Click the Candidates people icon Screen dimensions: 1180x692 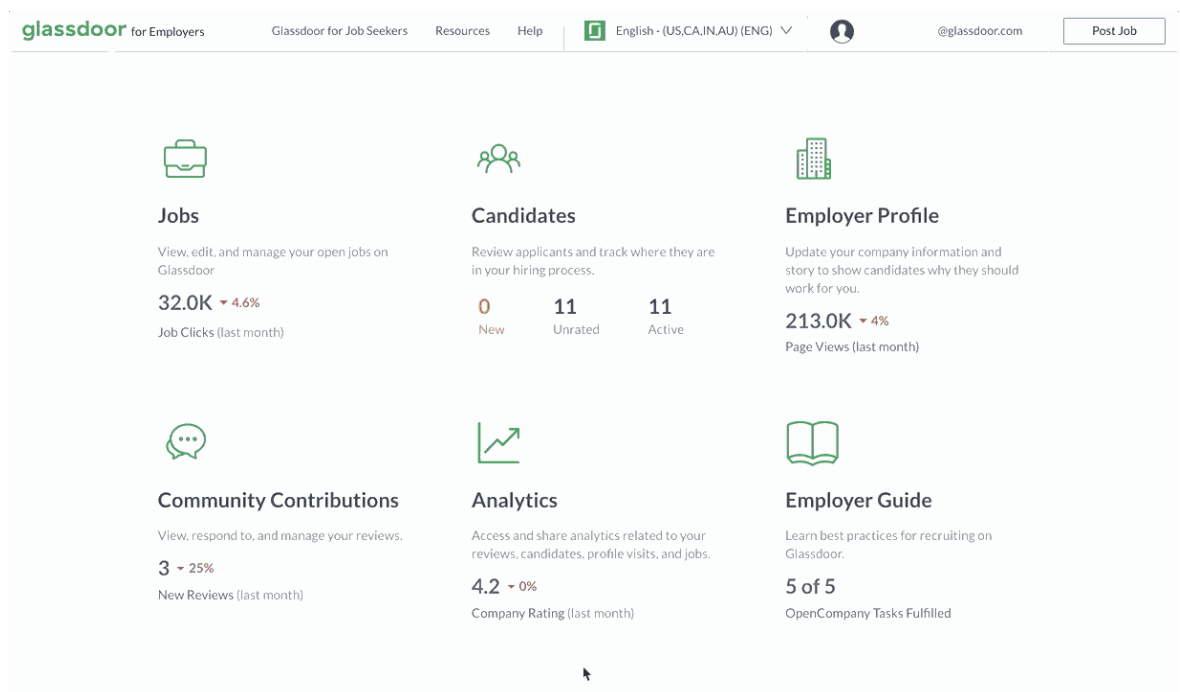tap(498, 159)
